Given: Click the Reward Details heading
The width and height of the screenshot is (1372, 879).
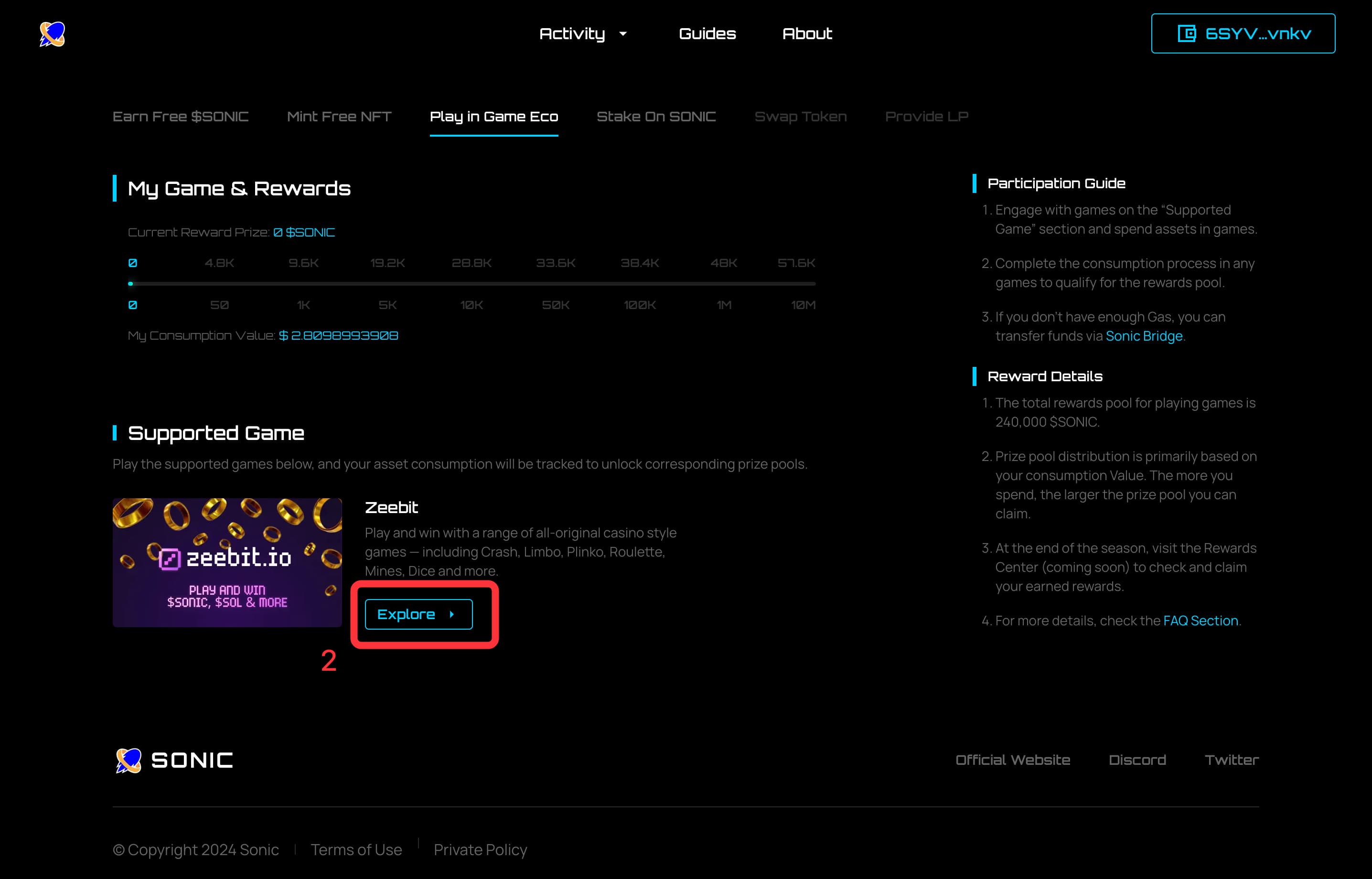Looking at the screenshot, I should [1045, 376].
